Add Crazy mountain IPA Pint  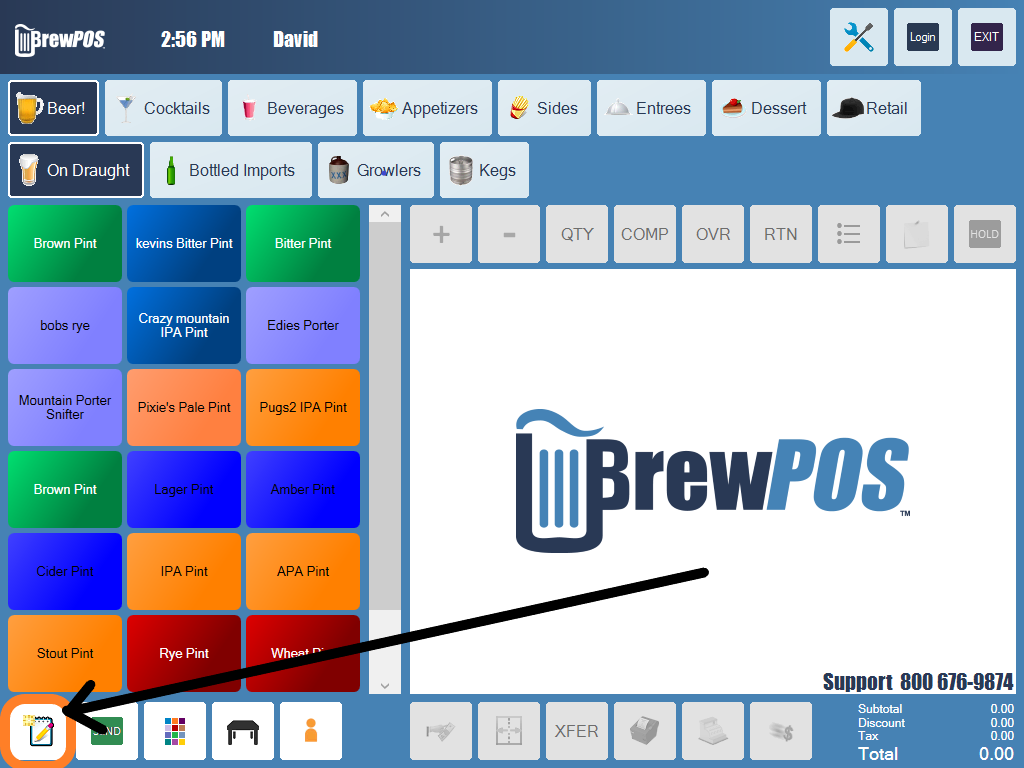(184, 325)
